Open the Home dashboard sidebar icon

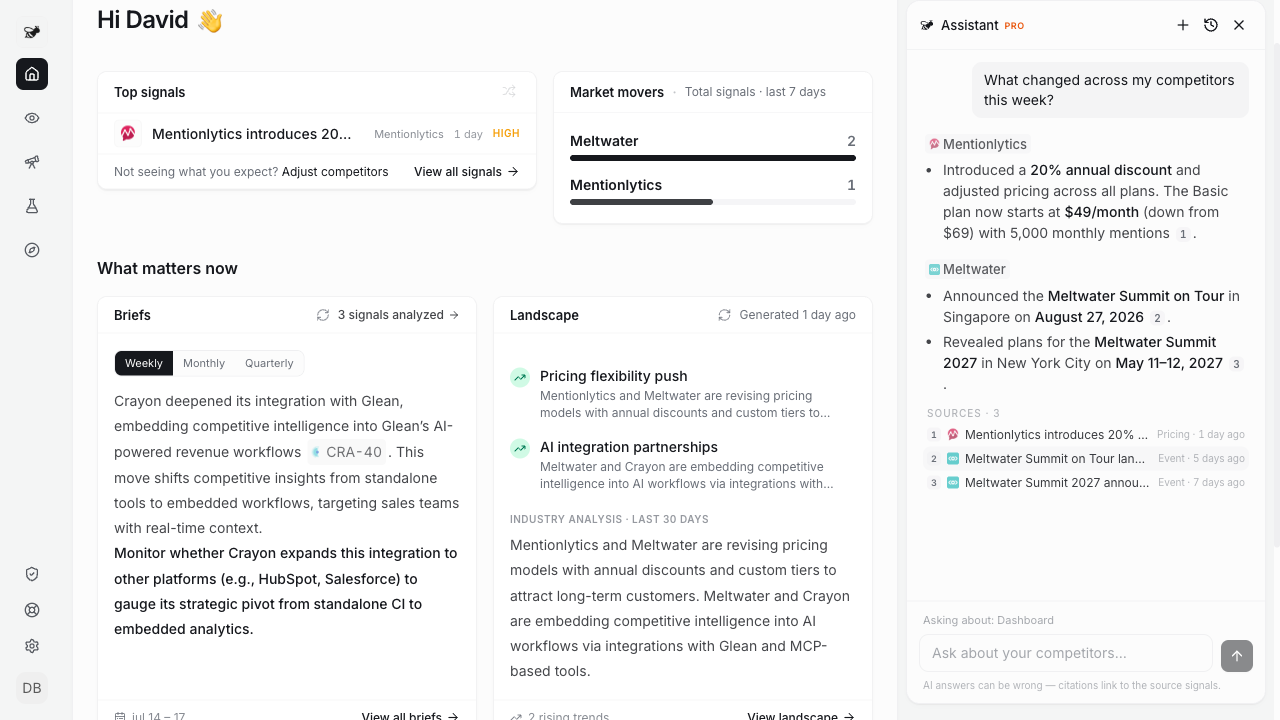[32, 74]
